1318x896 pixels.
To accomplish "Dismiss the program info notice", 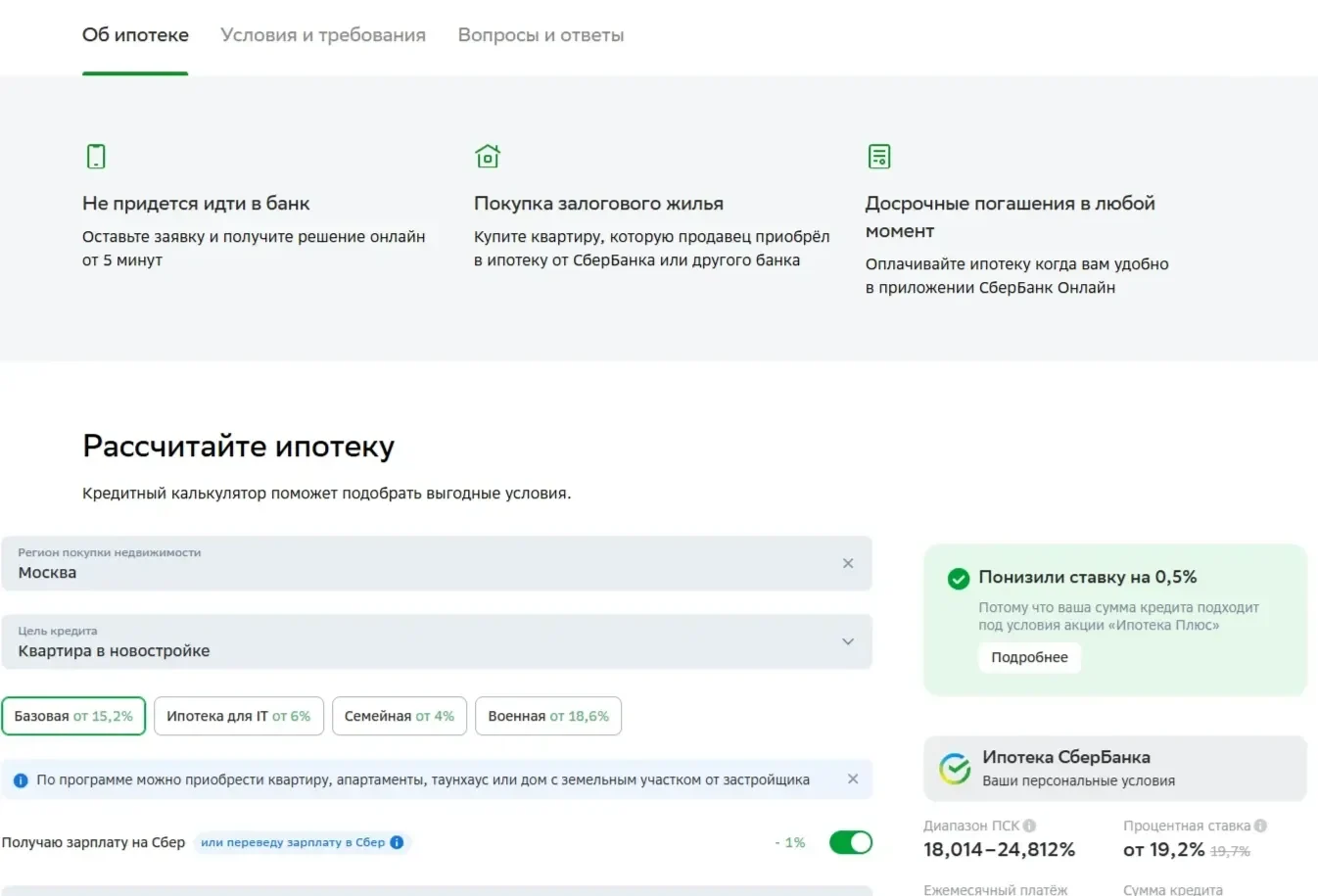I will click(x=853, y=778).
